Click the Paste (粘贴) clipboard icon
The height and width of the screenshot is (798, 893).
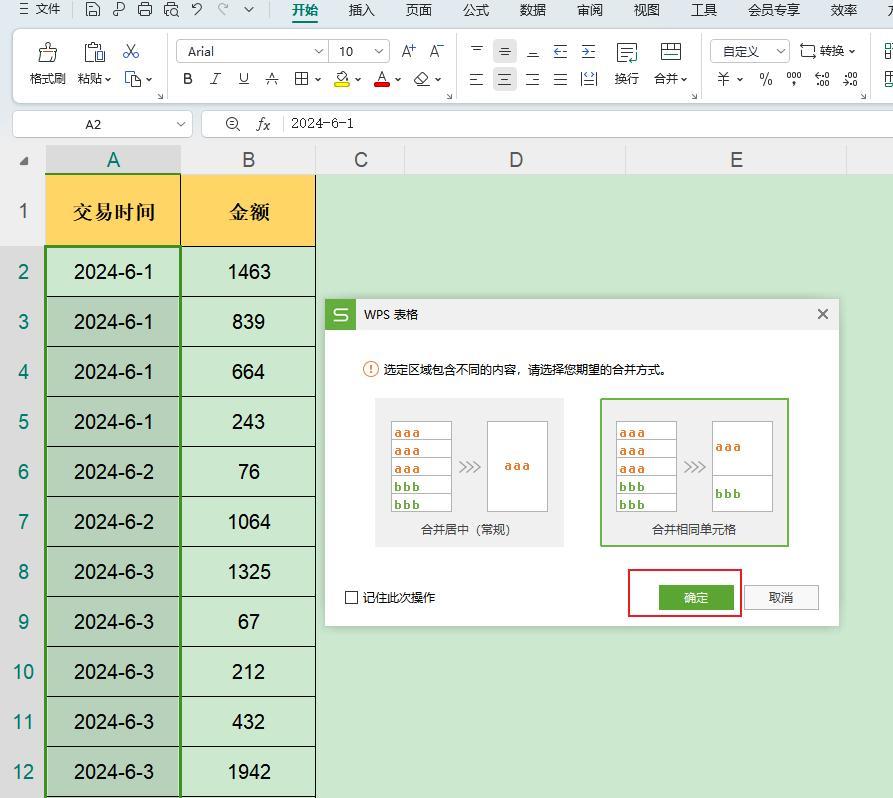tap(94, 52)
